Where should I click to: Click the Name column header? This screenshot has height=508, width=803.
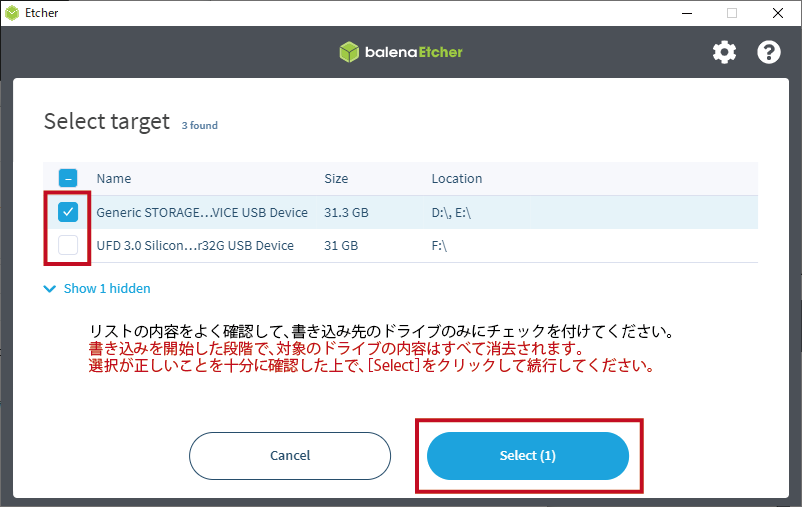pyautogui.click(x=114, y=178)
